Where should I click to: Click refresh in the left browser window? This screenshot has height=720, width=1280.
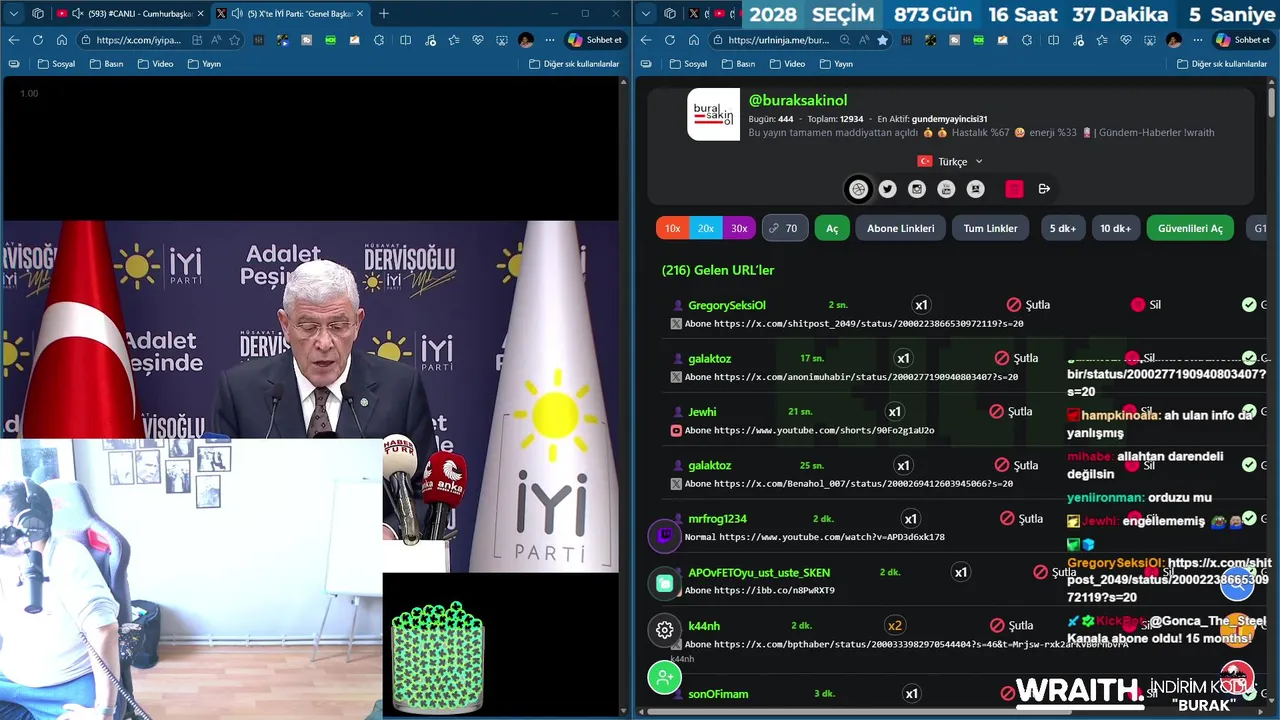click(x=37, y=40)
